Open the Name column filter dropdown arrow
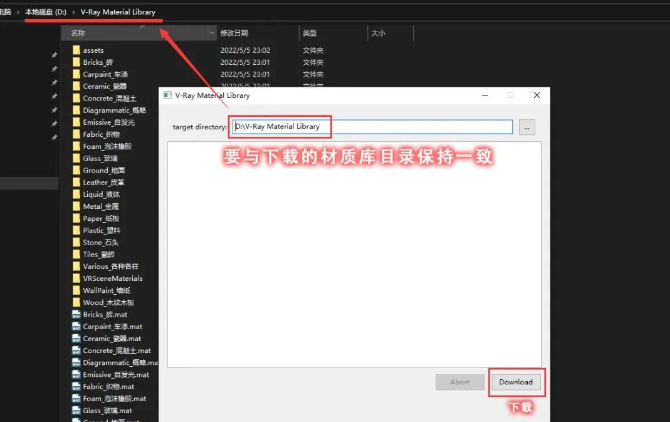 (x=211, y=33)
